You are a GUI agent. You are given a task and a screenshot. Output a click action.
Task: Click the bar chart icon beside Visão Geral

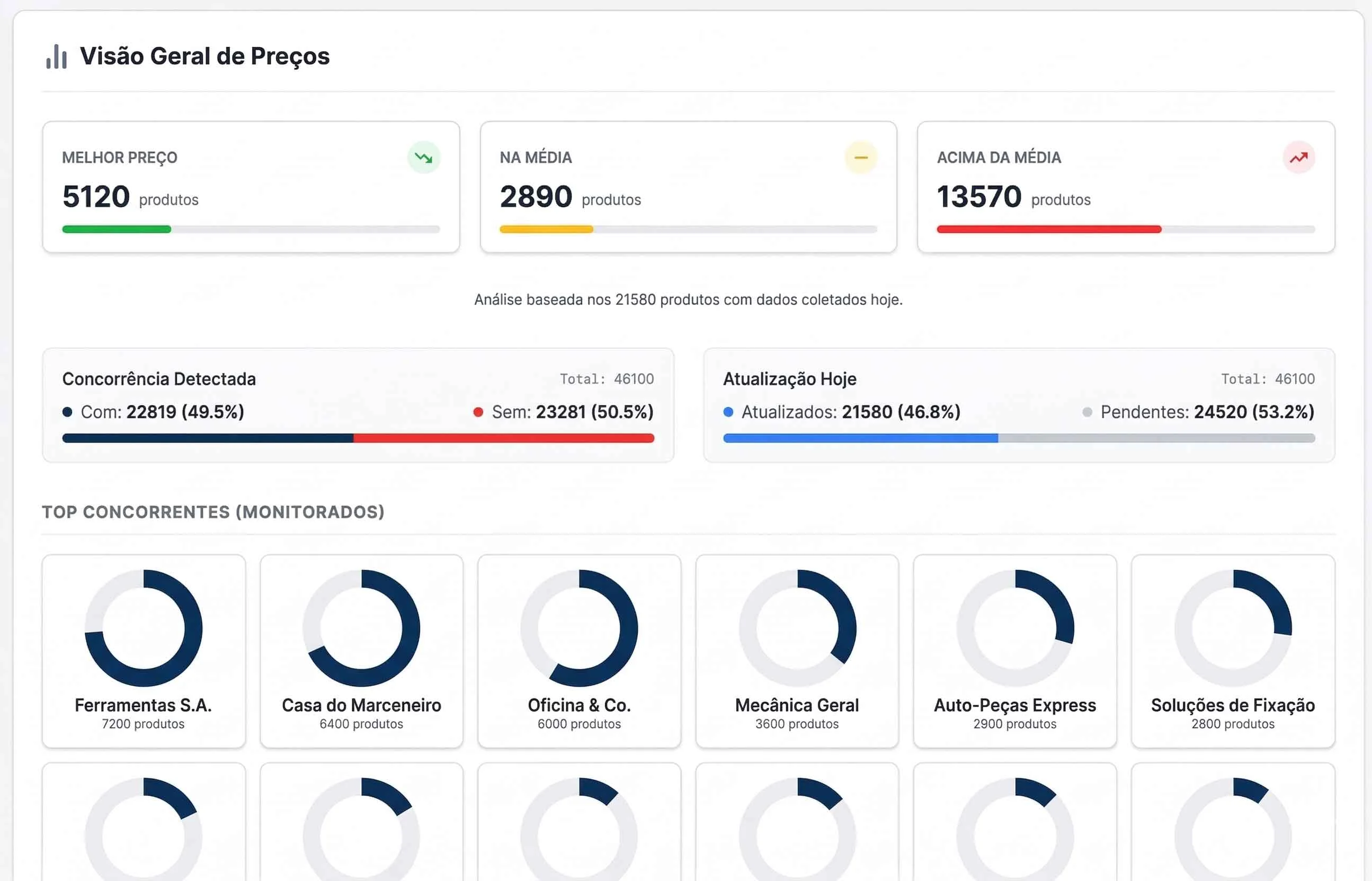[x=57, y=57]
